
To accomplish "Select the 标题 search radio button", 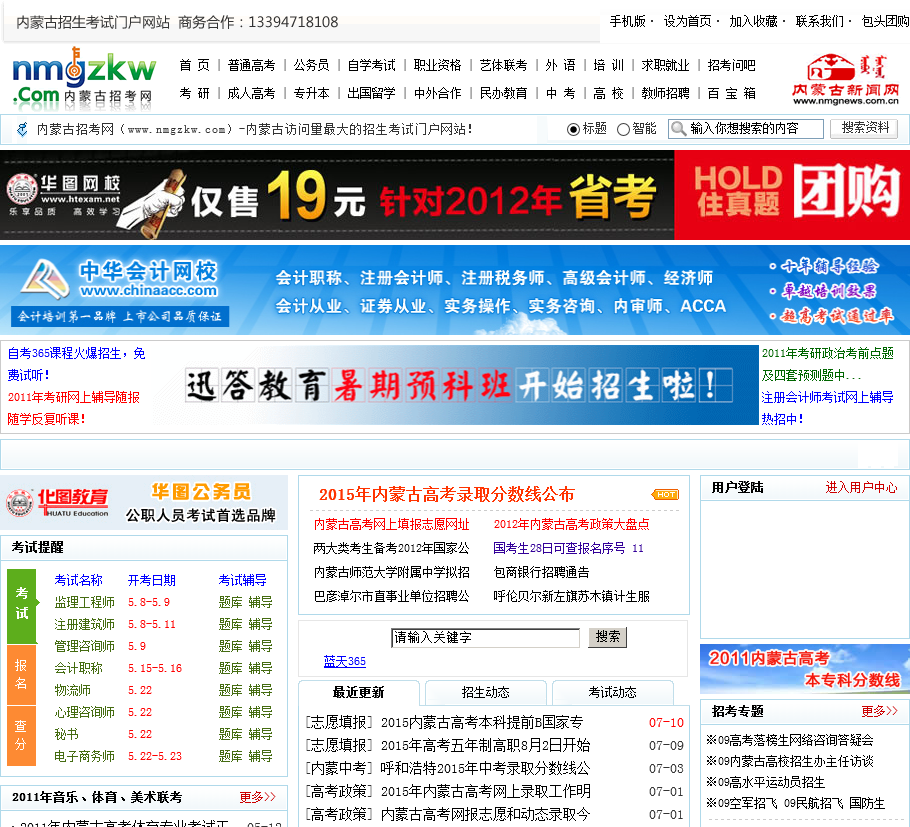I will pos(573,129).
